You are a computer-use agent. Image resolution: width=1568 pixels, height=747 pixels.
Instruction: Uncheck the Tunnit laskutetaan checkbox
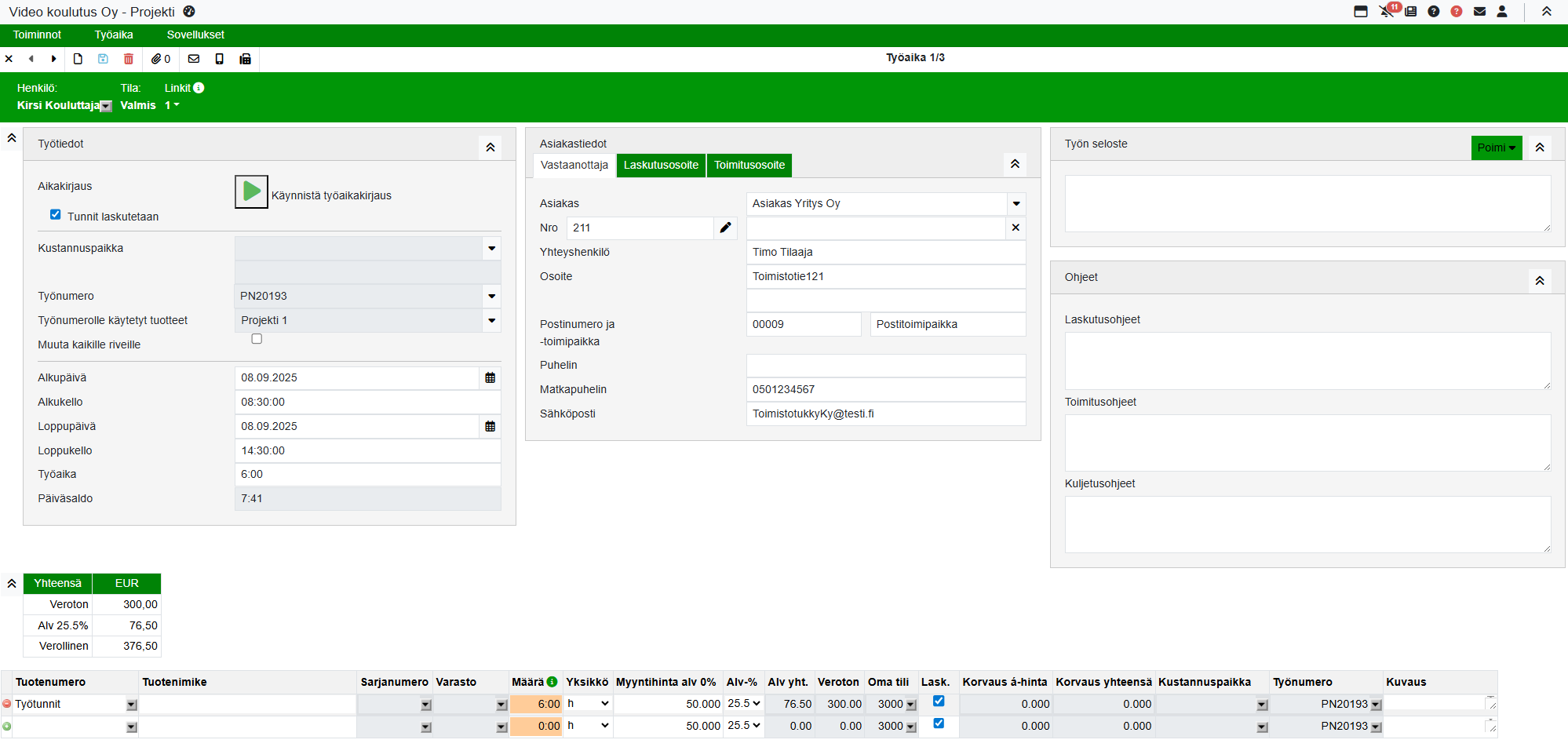[56, 214]
